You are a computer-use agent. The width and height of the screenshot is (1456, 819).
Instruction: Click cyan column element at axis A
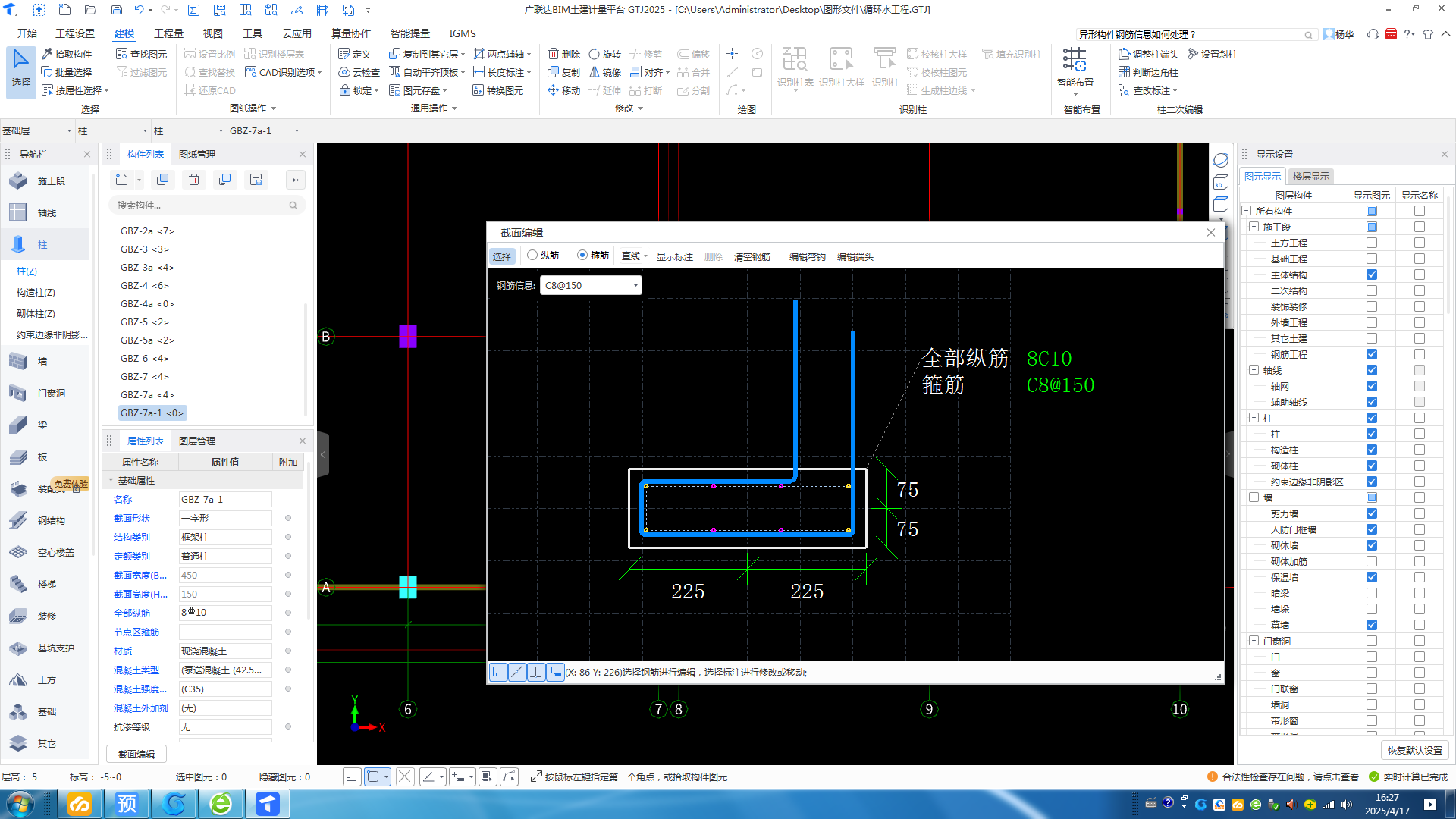click(x=408, y=587)
